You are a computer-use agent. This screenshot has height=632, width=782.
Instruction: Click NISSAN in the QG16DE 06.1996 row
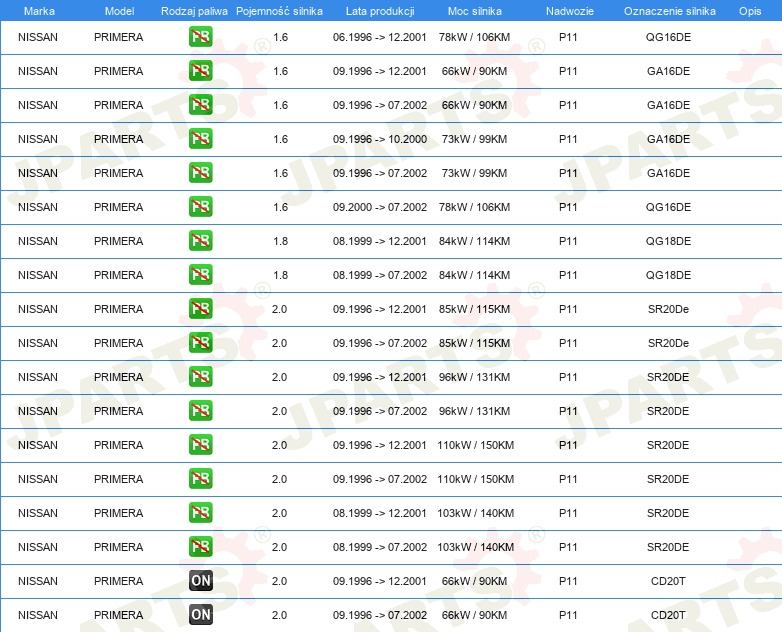point(38,37)
